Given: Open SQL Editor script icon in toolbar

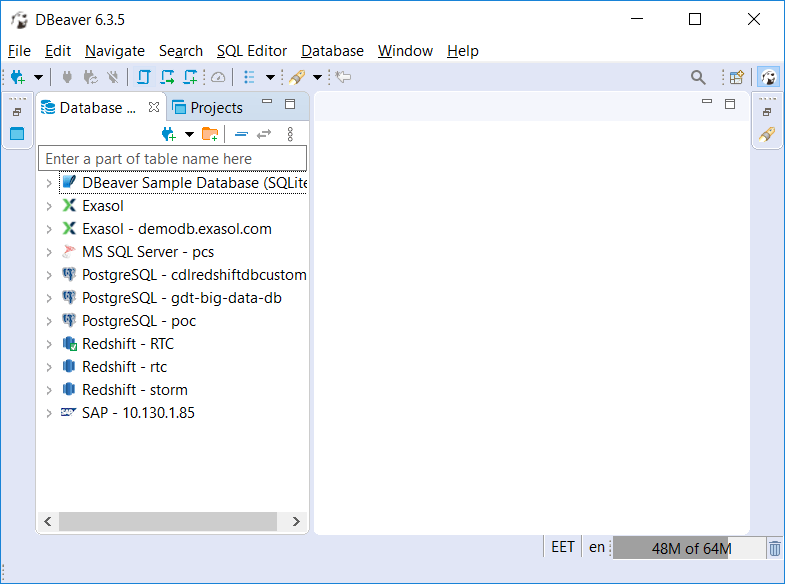Looking at the screenshot, I should 144,77.
